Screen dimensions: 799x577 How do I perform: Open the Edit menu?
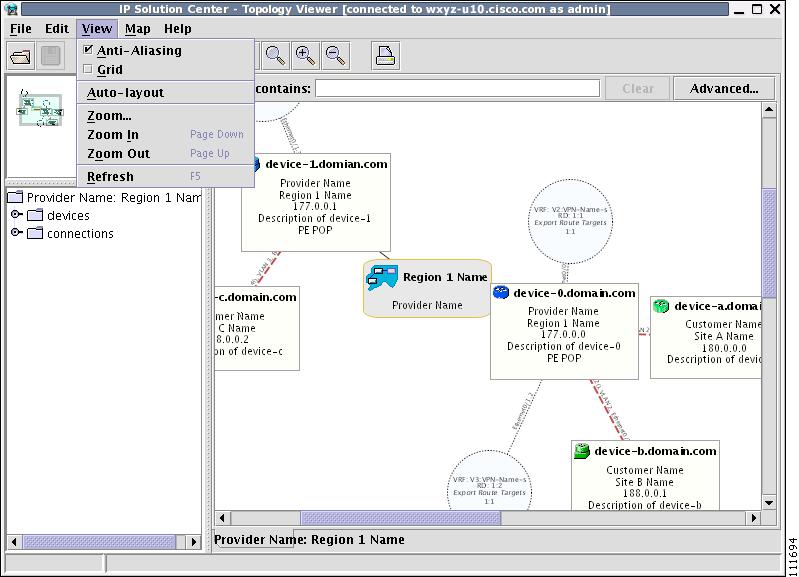click(57, 29)
